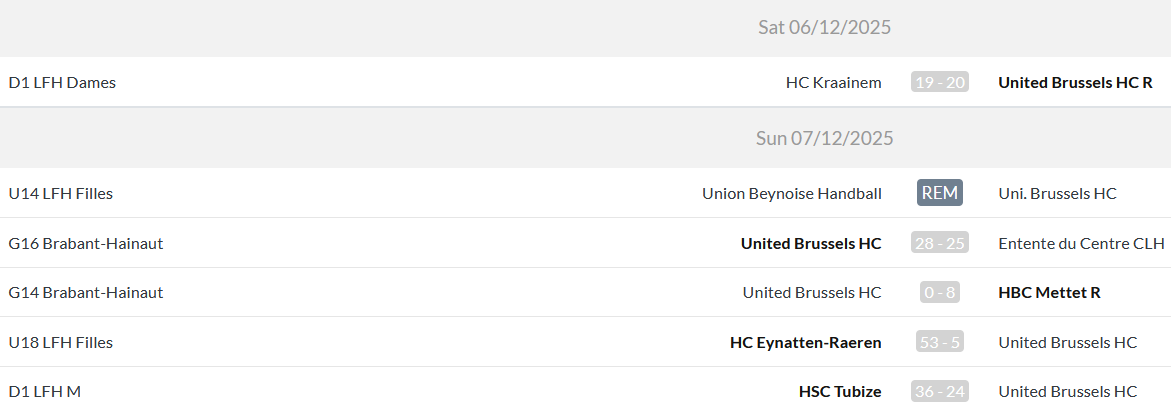Open the REM status badge
Image resolution: width=1171 pixels, height=412 pixels.
click(x=939, y=193)
